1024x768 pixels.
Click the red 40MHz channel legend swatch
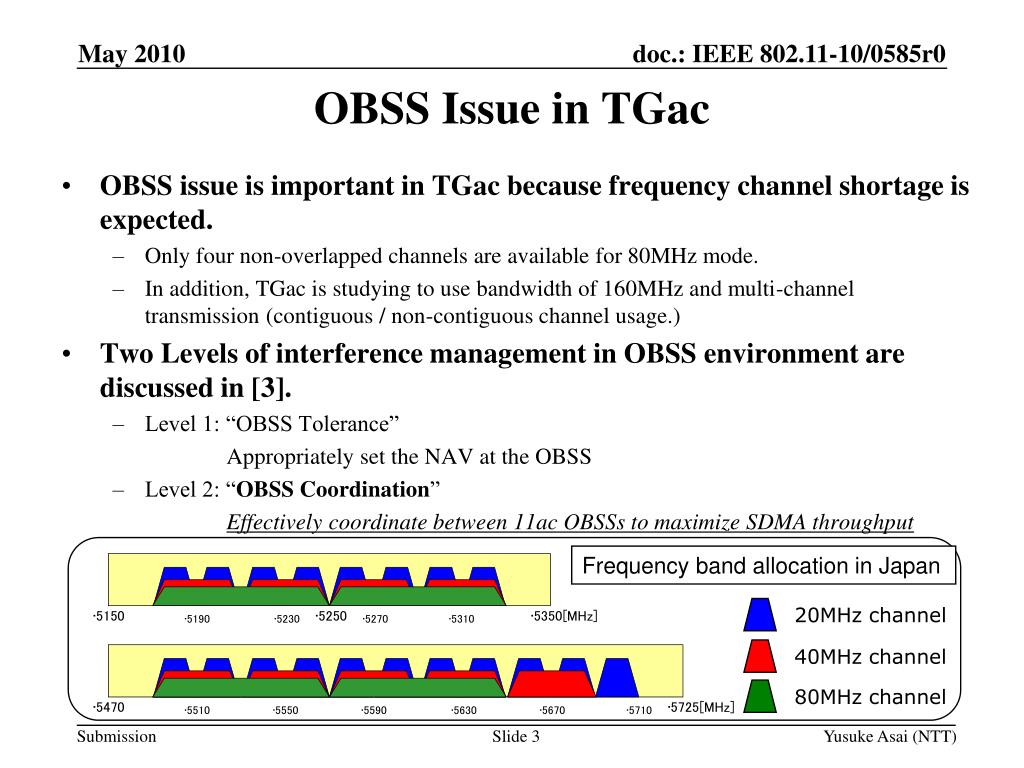tap(760, 656)
